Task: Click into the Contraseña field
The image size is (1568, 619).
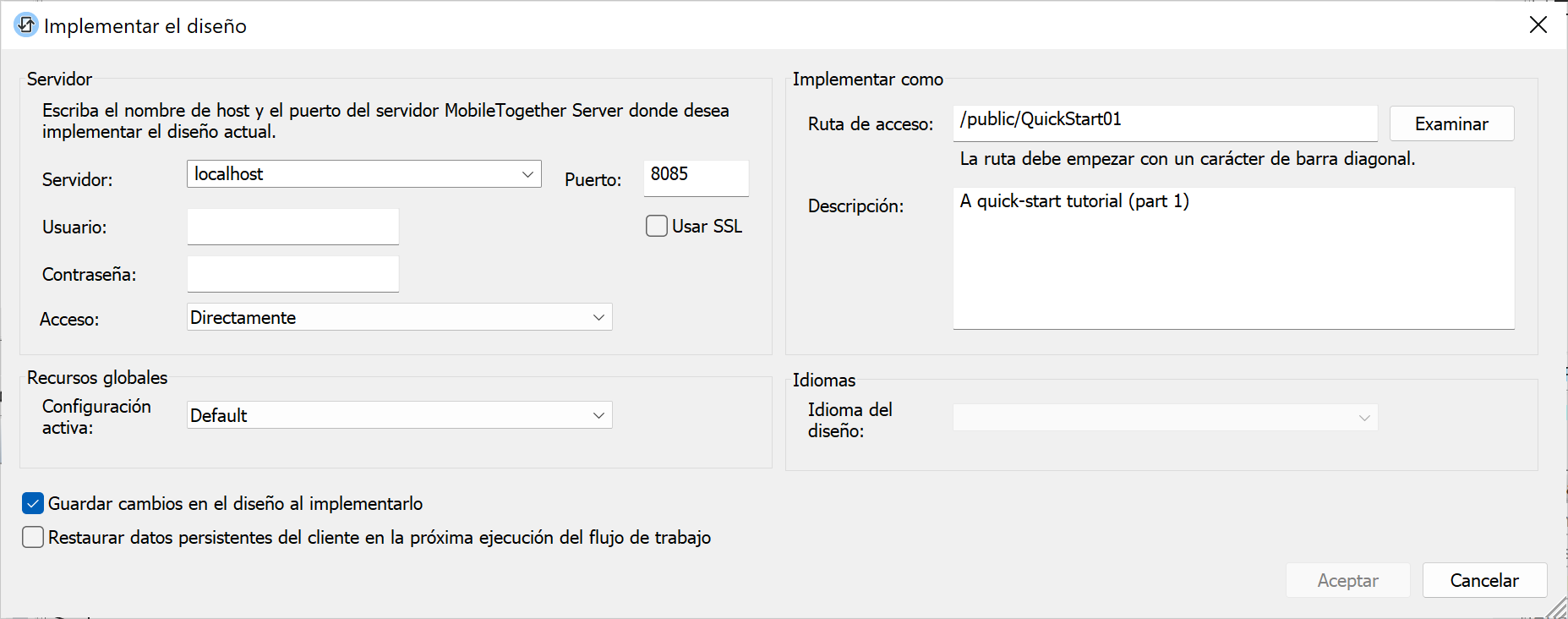Action: (x=292, y=274)
